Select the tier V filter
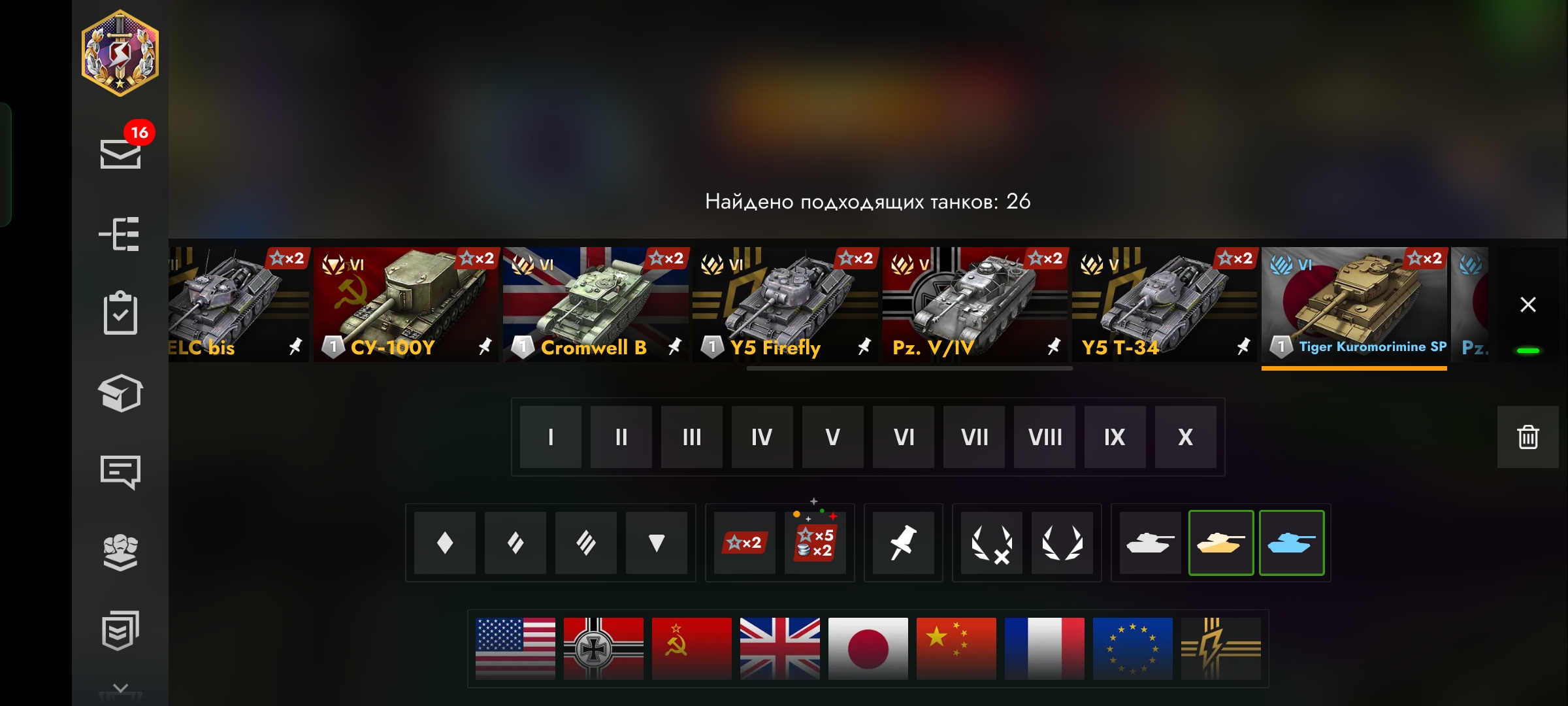Image resolution: width=1568 pixels, height=706 pixels. (833, 437)
